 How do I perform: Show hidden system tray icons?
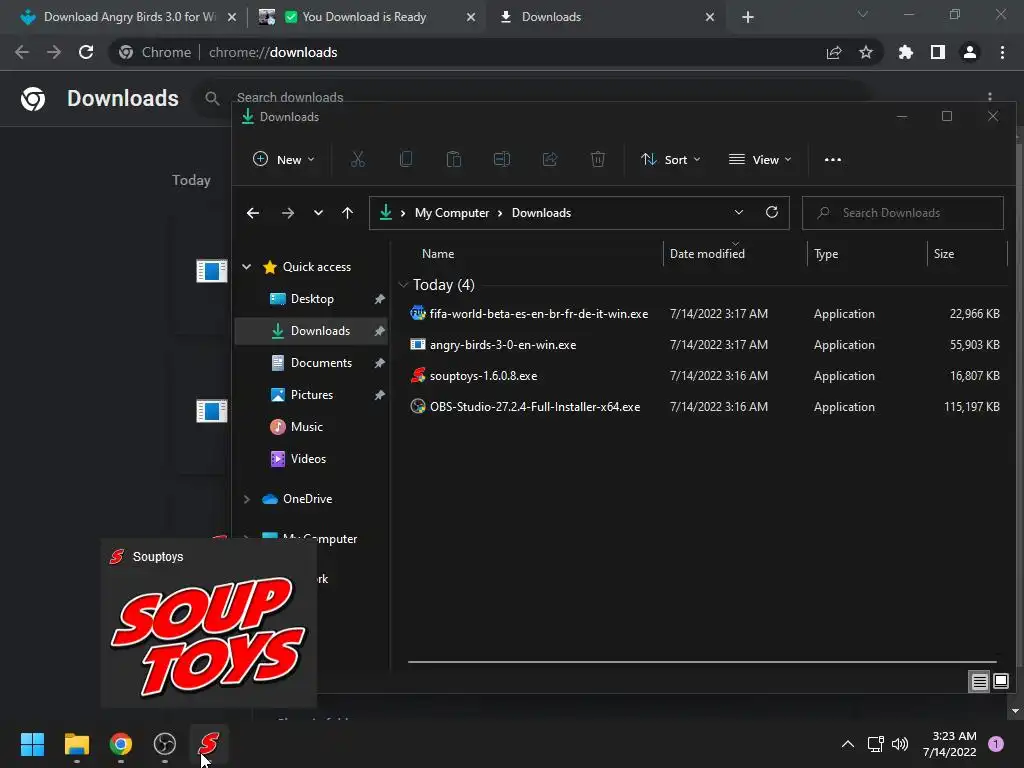coord(848,744)
